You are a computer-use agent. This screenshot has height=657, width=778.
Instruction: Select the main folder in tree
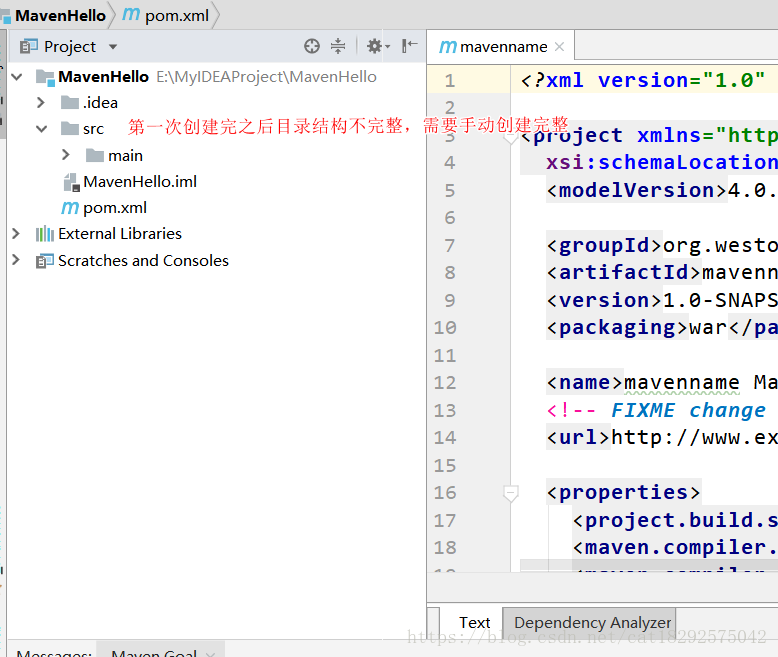tap(126, 156)
